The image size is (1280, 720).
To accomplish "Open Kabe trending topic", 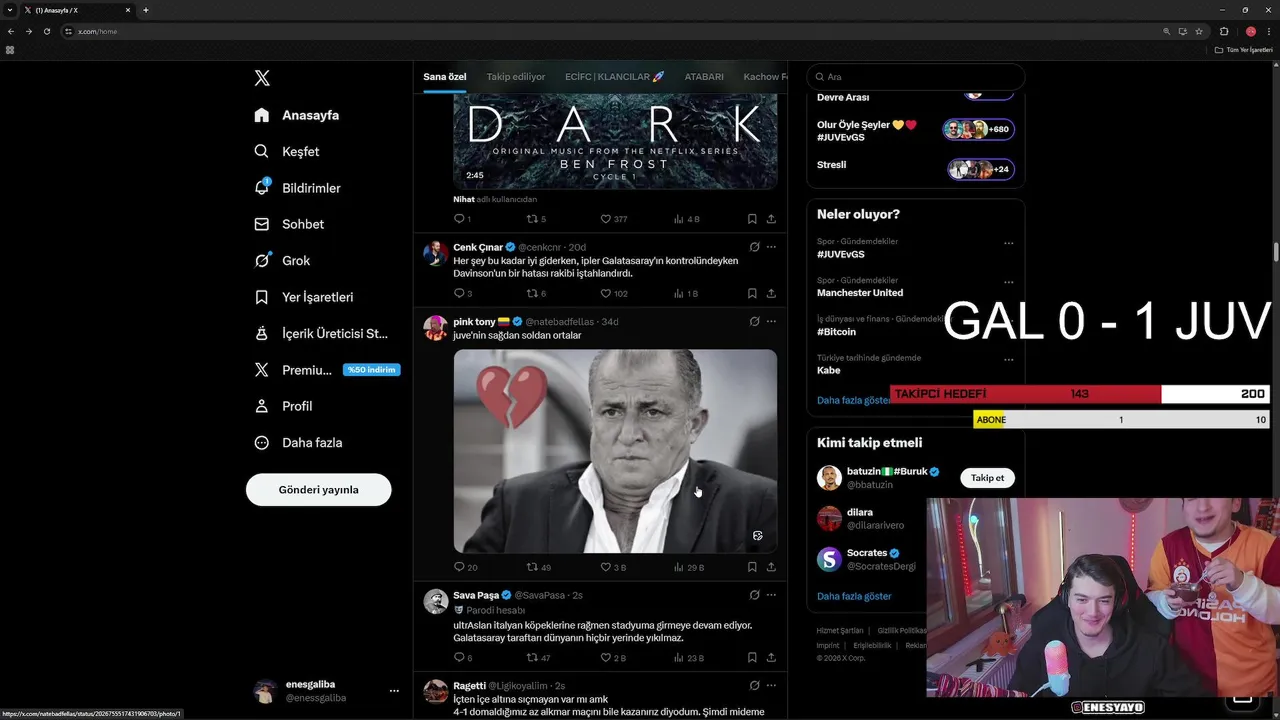I will [x=829, y=370].
